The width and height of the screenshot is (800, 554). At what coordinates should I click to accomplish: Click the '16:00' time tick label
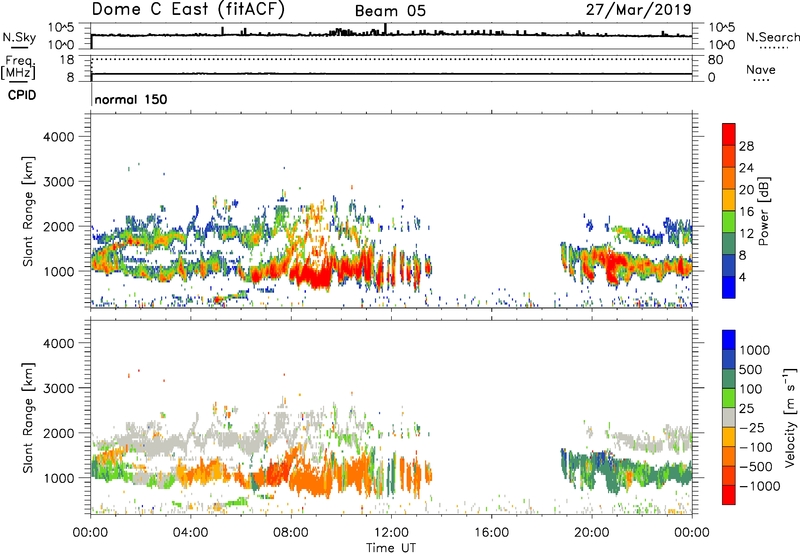click(x=491, y=533)
